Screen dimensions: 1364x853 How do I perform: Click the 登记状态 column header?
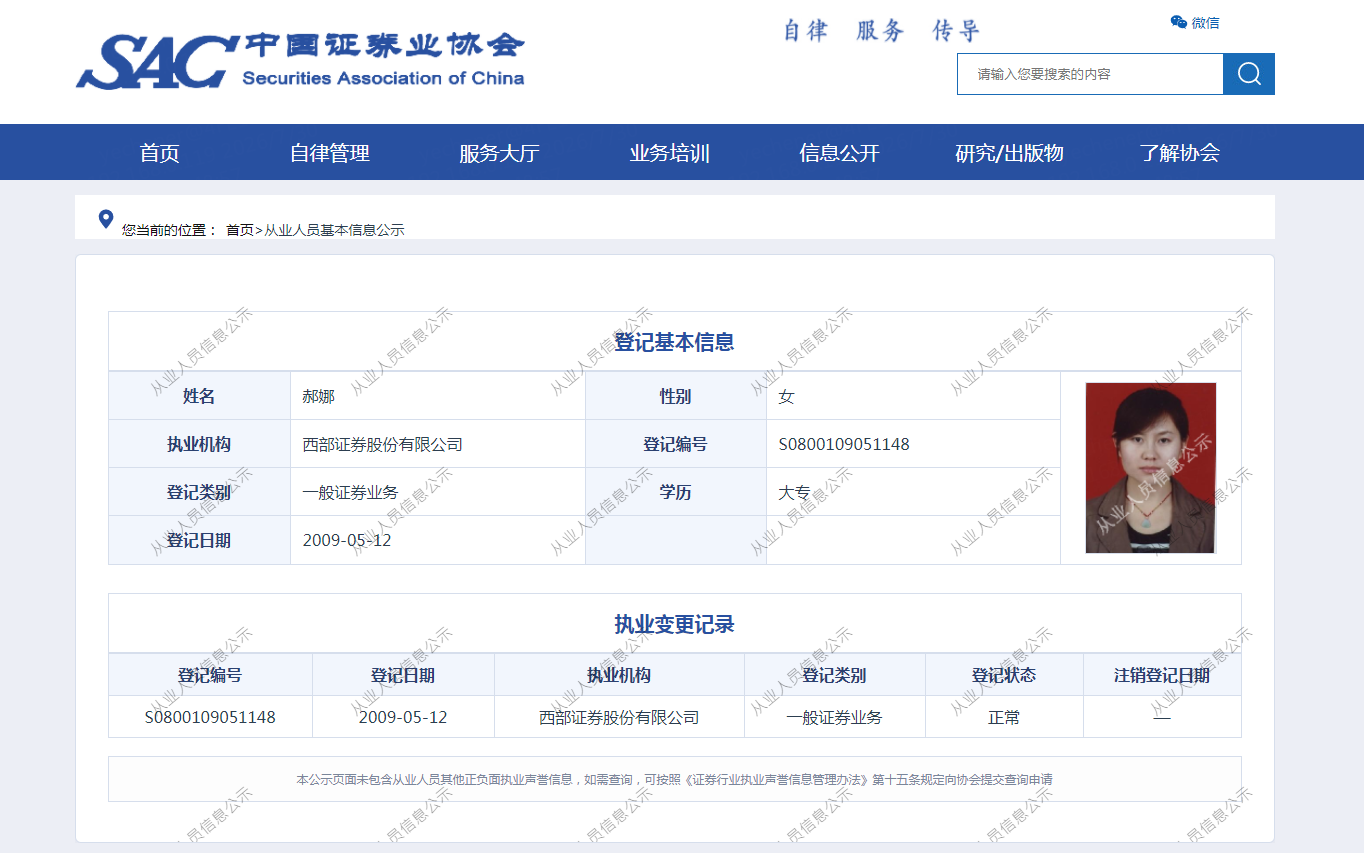click(x=1004, y=676)
